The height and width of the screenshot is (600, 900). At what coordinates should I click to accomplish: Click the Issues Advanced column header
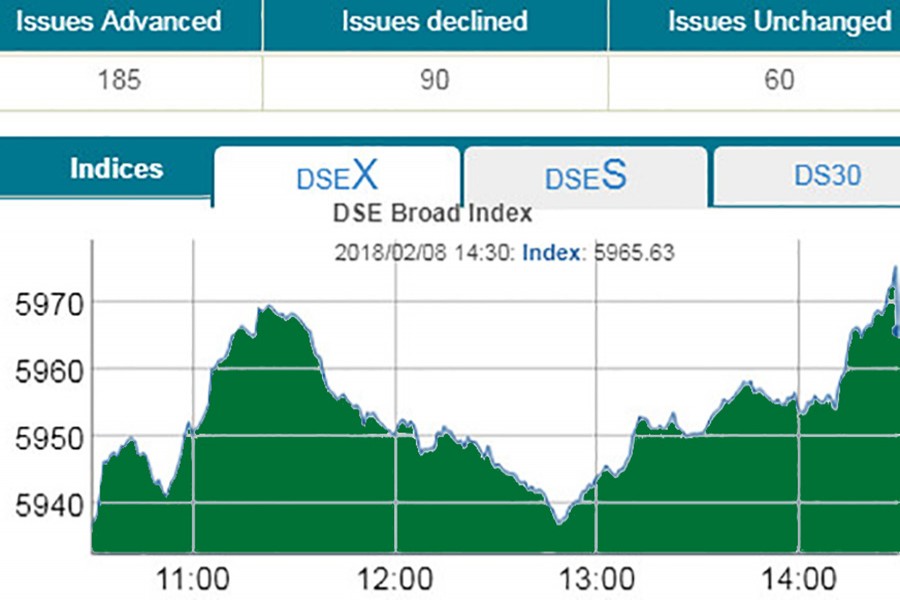[119, 21]
